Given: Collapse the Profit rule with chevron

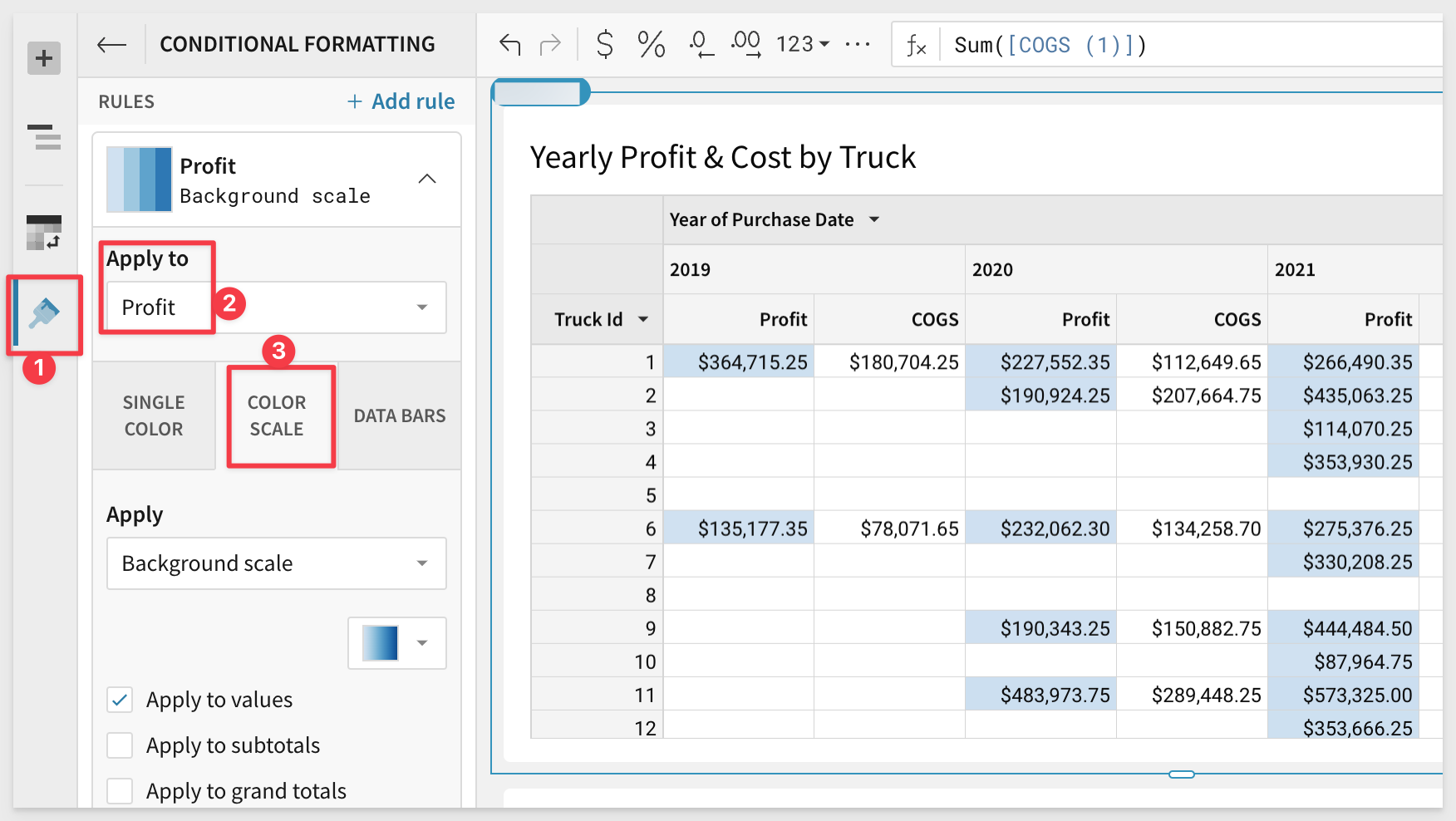Looking at the screenshot, I should click(x=427, y=179).
